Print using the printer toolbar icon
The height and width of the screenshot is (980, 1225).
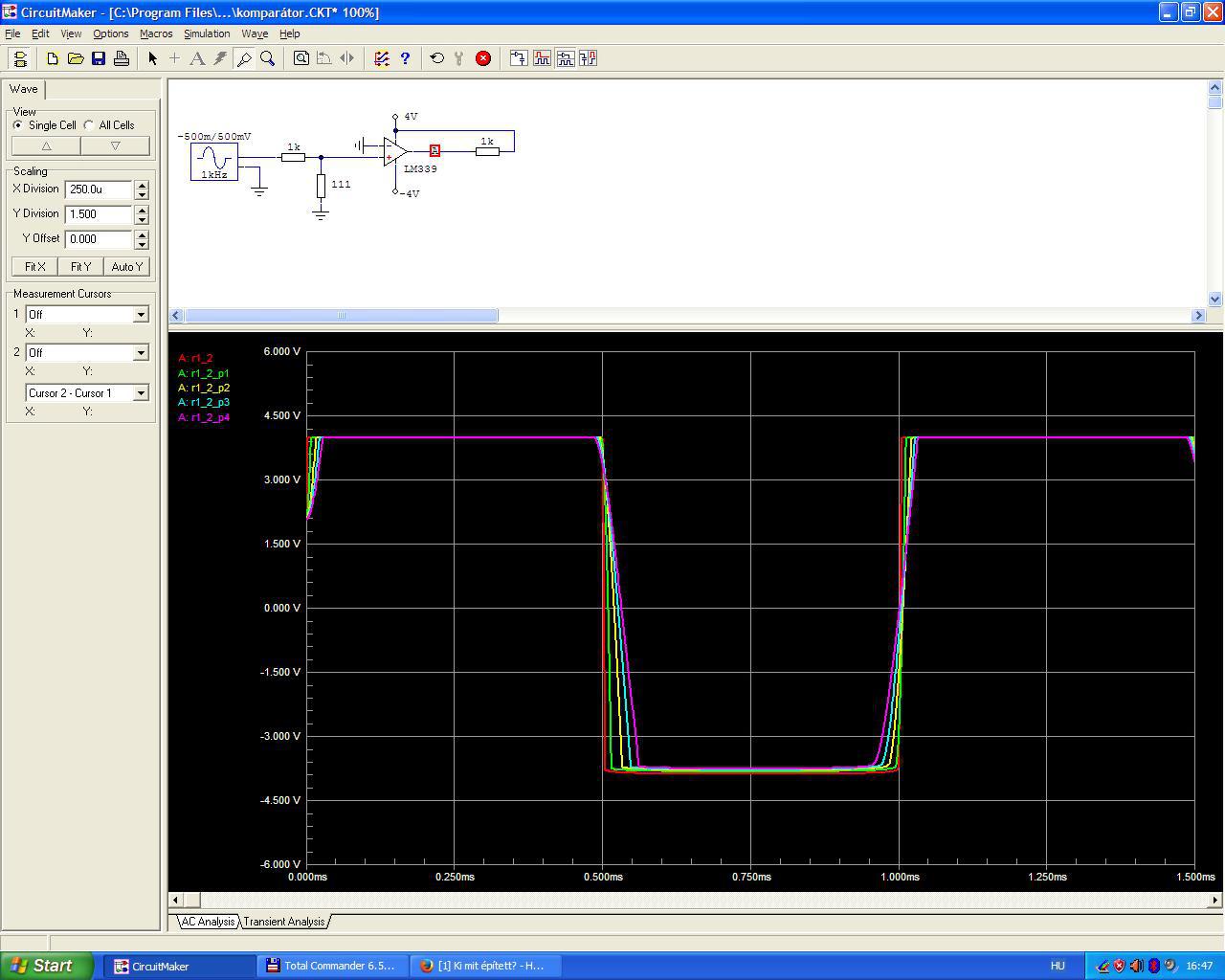tap(122, 58)
